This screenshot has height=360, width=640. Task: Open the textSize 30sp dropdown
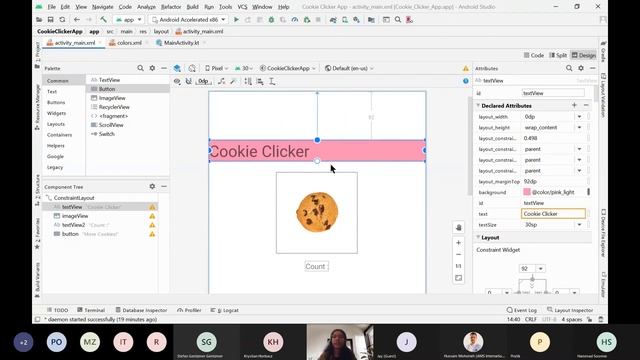click(579, 225)
